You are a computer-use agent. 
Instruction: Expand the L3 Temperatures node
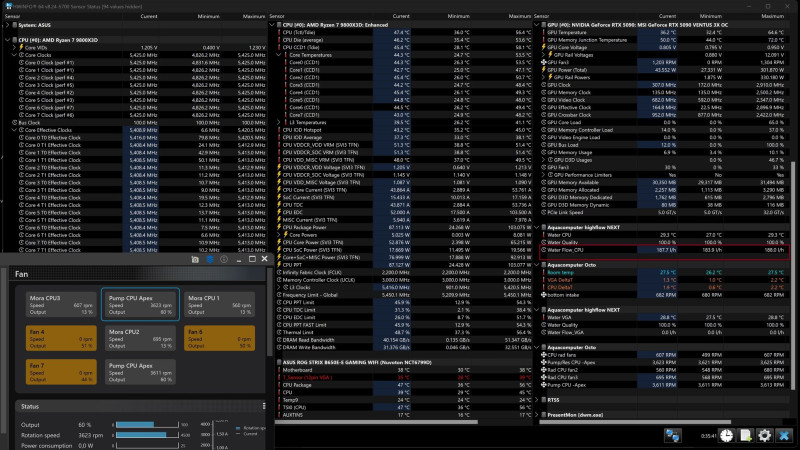pyautogui.click(x=279, y=122)
